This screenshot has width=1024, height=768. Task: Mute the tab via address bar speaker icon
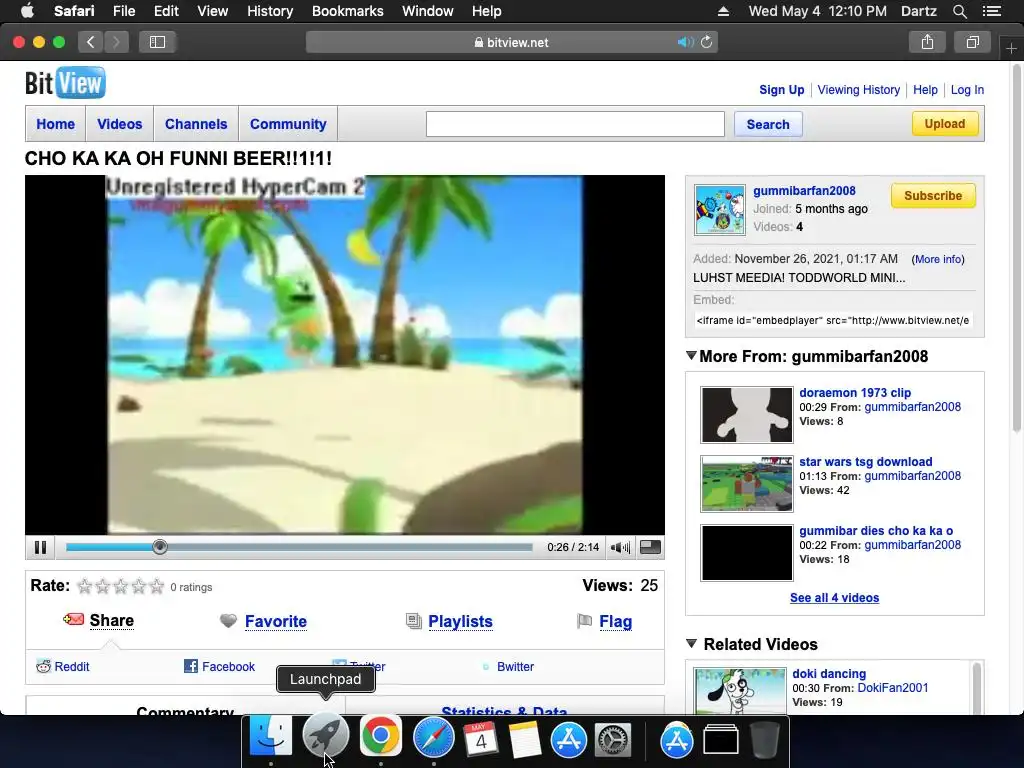pyautogui.click(x=685, y=42)
